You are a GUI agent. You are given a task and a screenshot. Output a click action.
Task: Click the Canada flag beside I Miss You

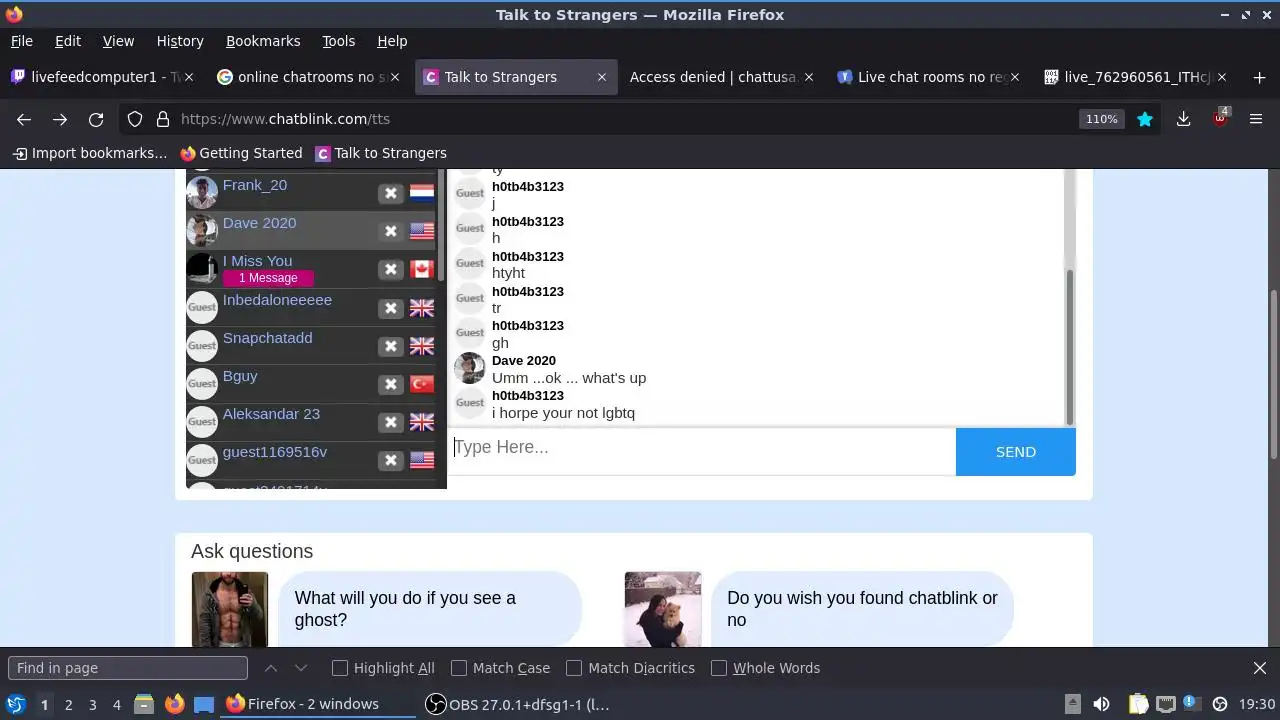coord(422,269)
